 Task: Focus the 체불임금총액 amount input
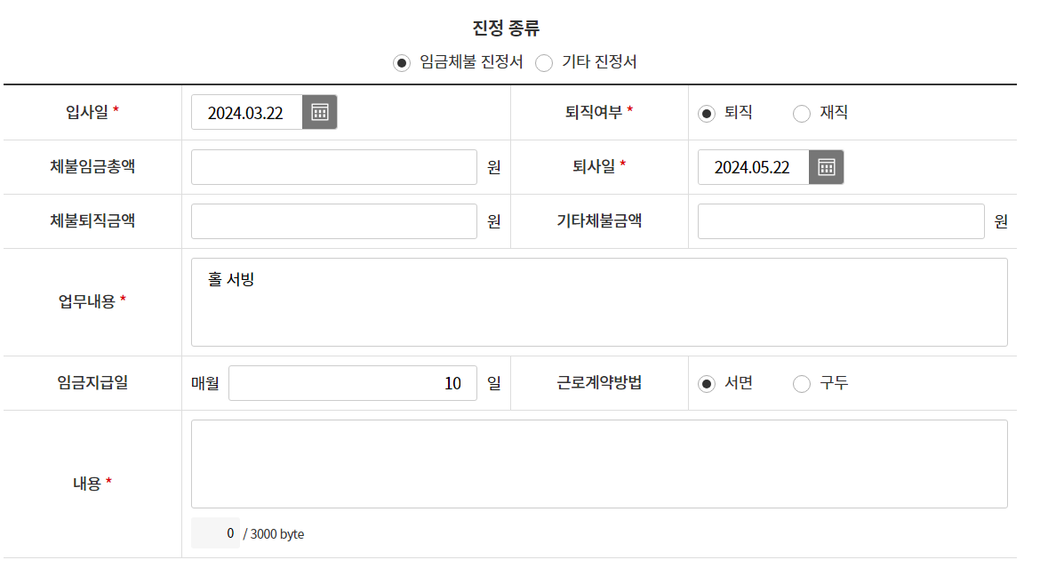point(334,167)
